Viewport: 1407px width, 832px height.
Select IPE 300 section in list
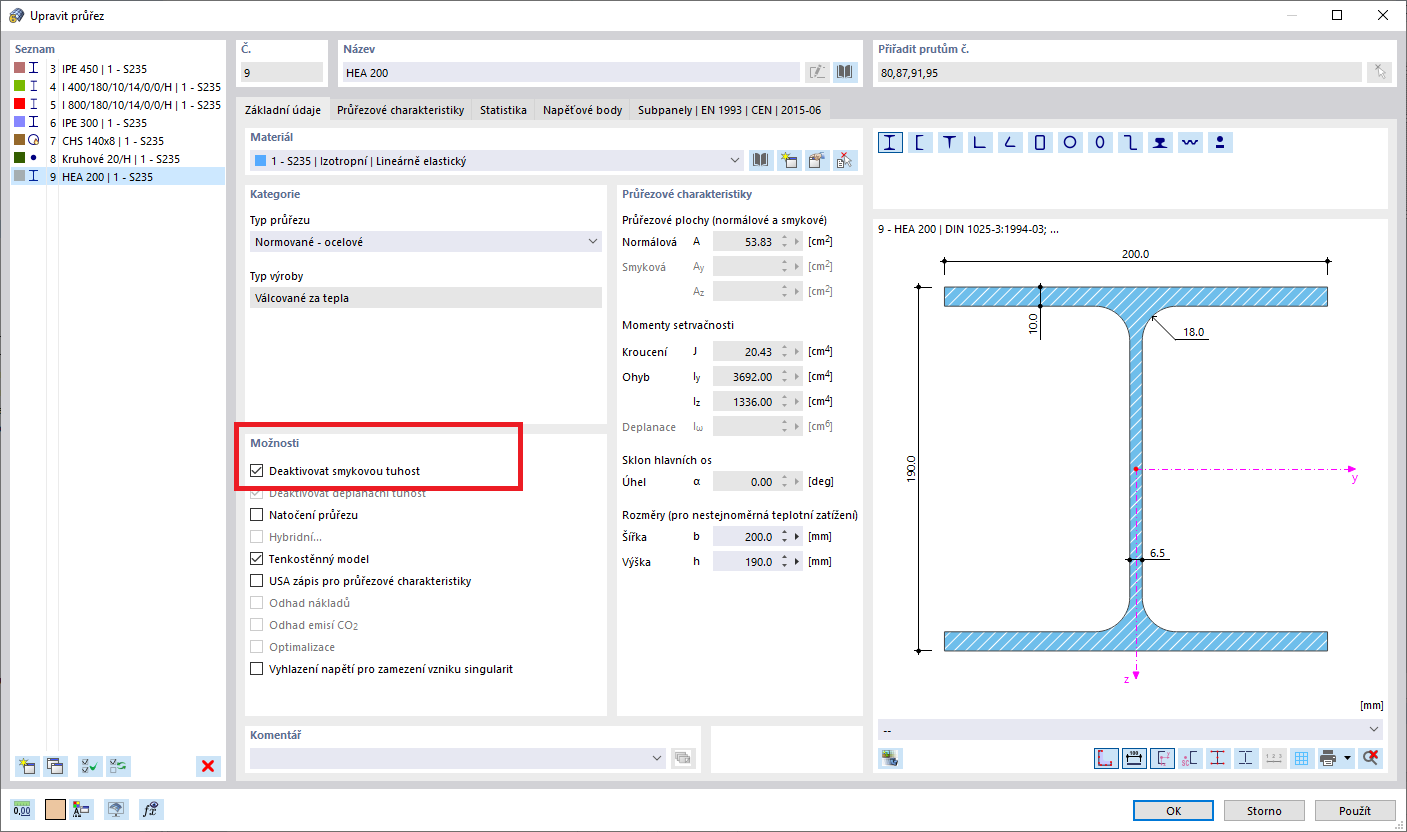coord(118,122)
